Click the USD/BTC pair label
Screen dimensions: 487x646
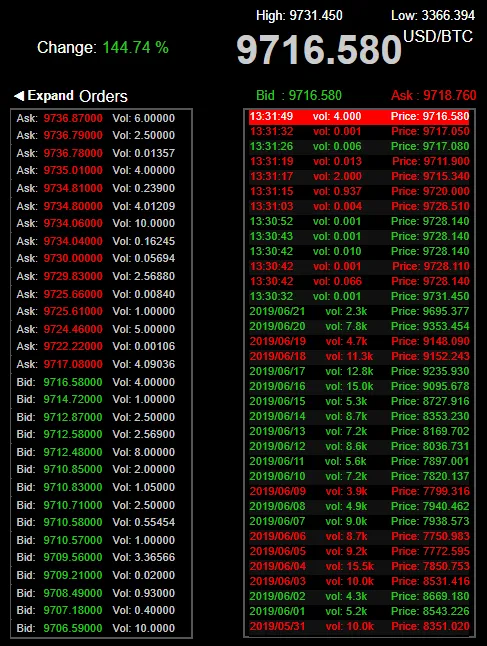click(438, 36)
